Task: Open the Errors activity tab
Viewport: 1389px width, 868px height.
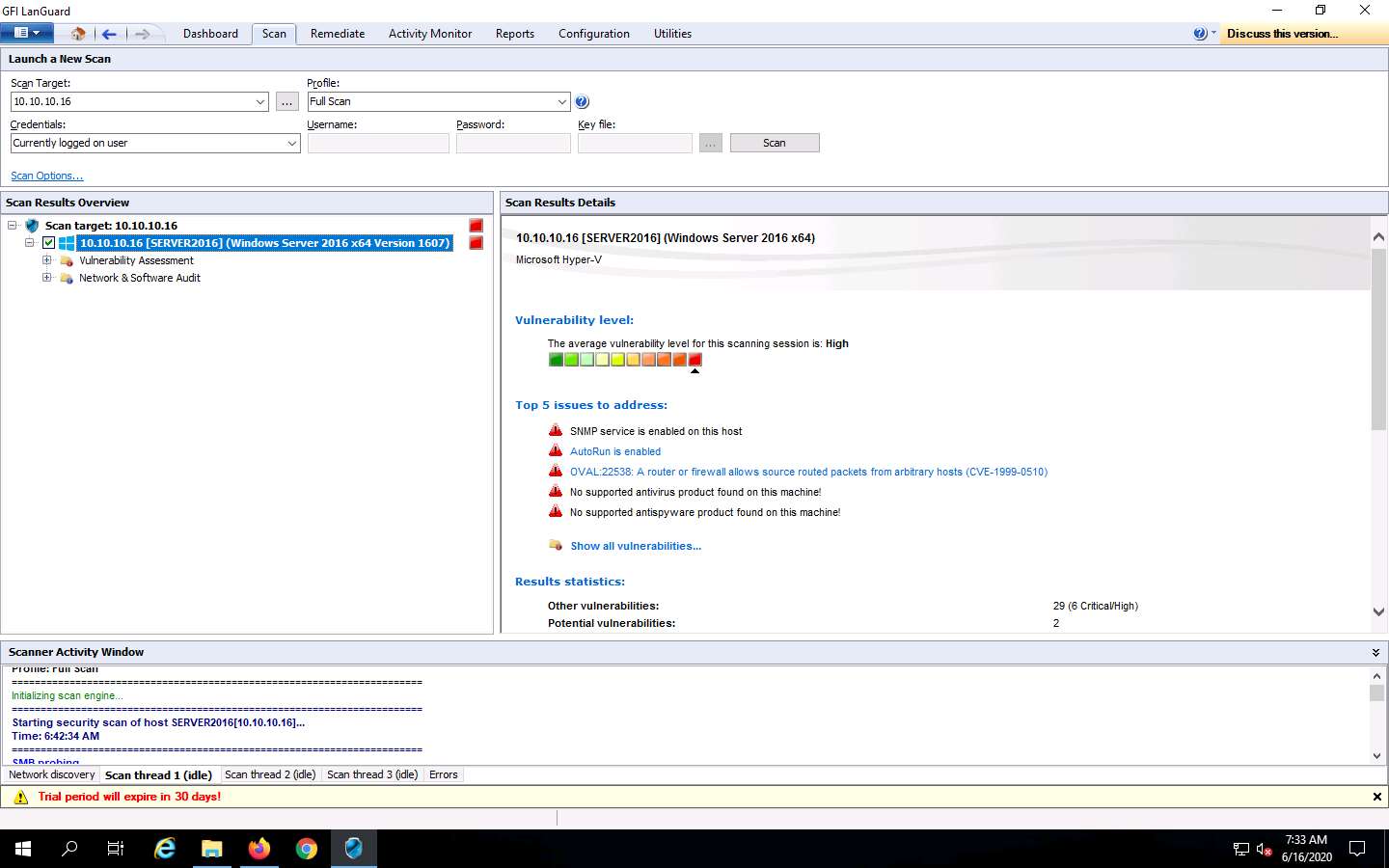Action: [444, 774]
